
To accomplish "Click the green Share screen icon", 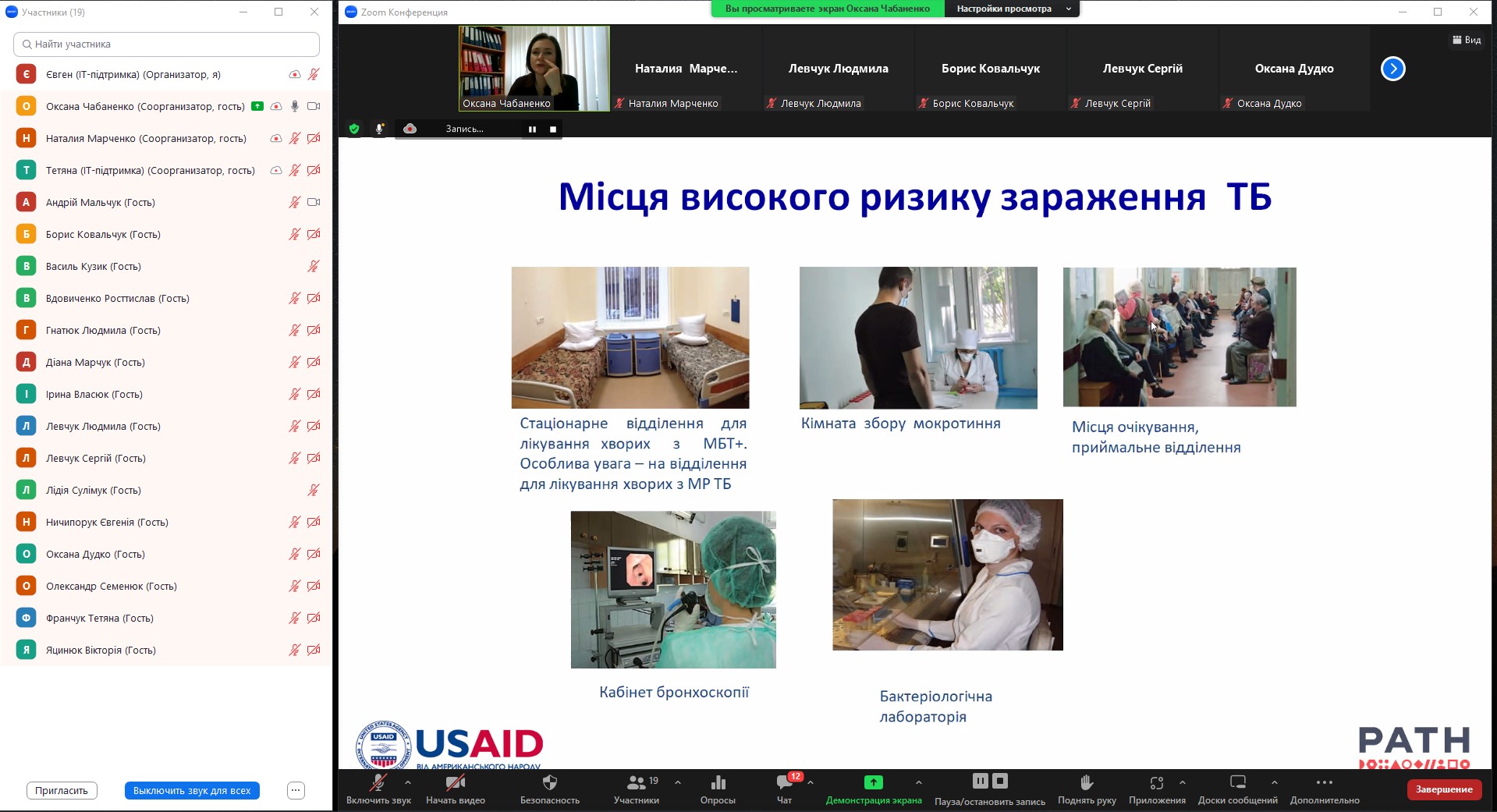I will [x=873, y=782].
